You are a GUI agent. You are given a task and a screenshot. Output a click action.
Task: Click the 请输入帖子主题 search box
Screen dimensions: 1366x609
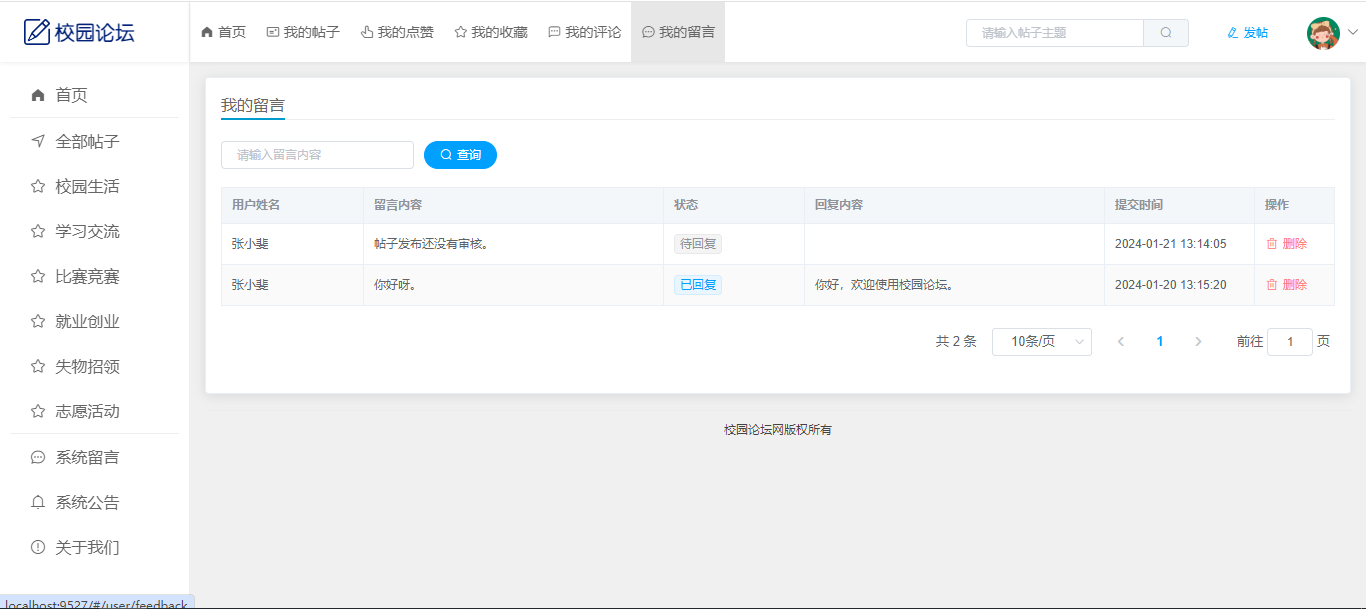pos(1055,33)
